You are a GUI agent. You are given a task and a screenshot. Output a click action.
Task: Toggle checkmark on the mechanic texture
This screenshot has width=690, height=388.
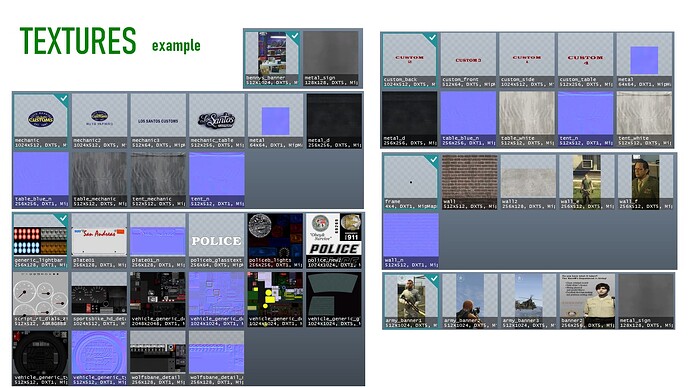click(64, 98)
